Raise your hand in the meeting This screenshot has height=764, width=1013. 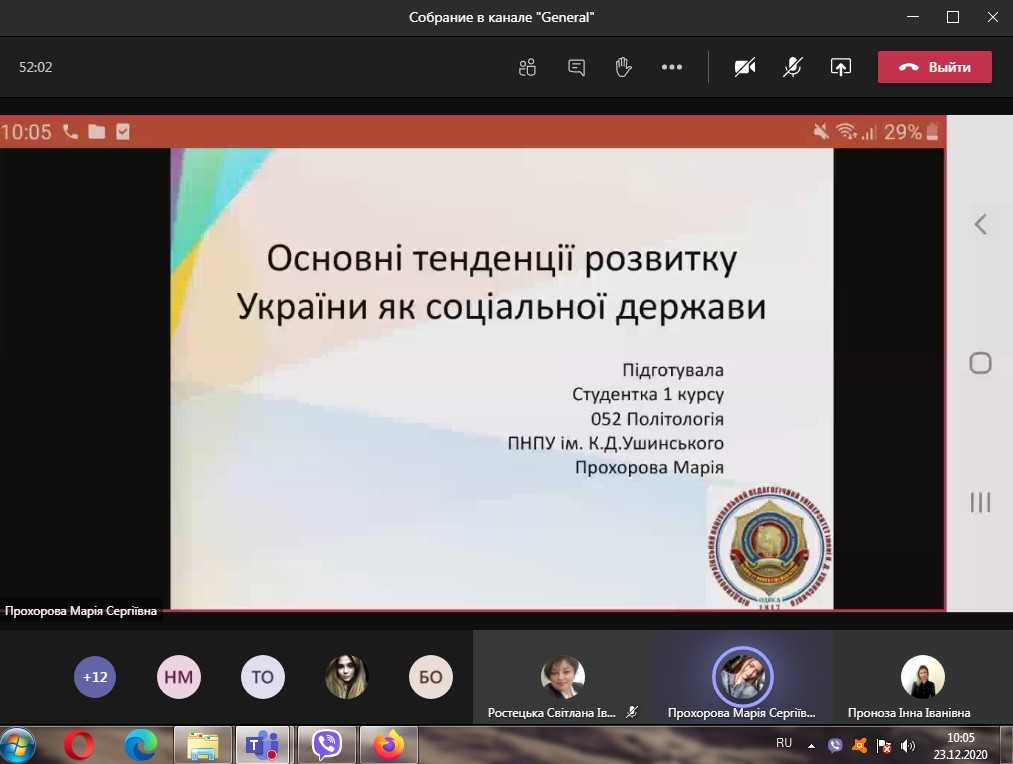click(x=623, y=67)
